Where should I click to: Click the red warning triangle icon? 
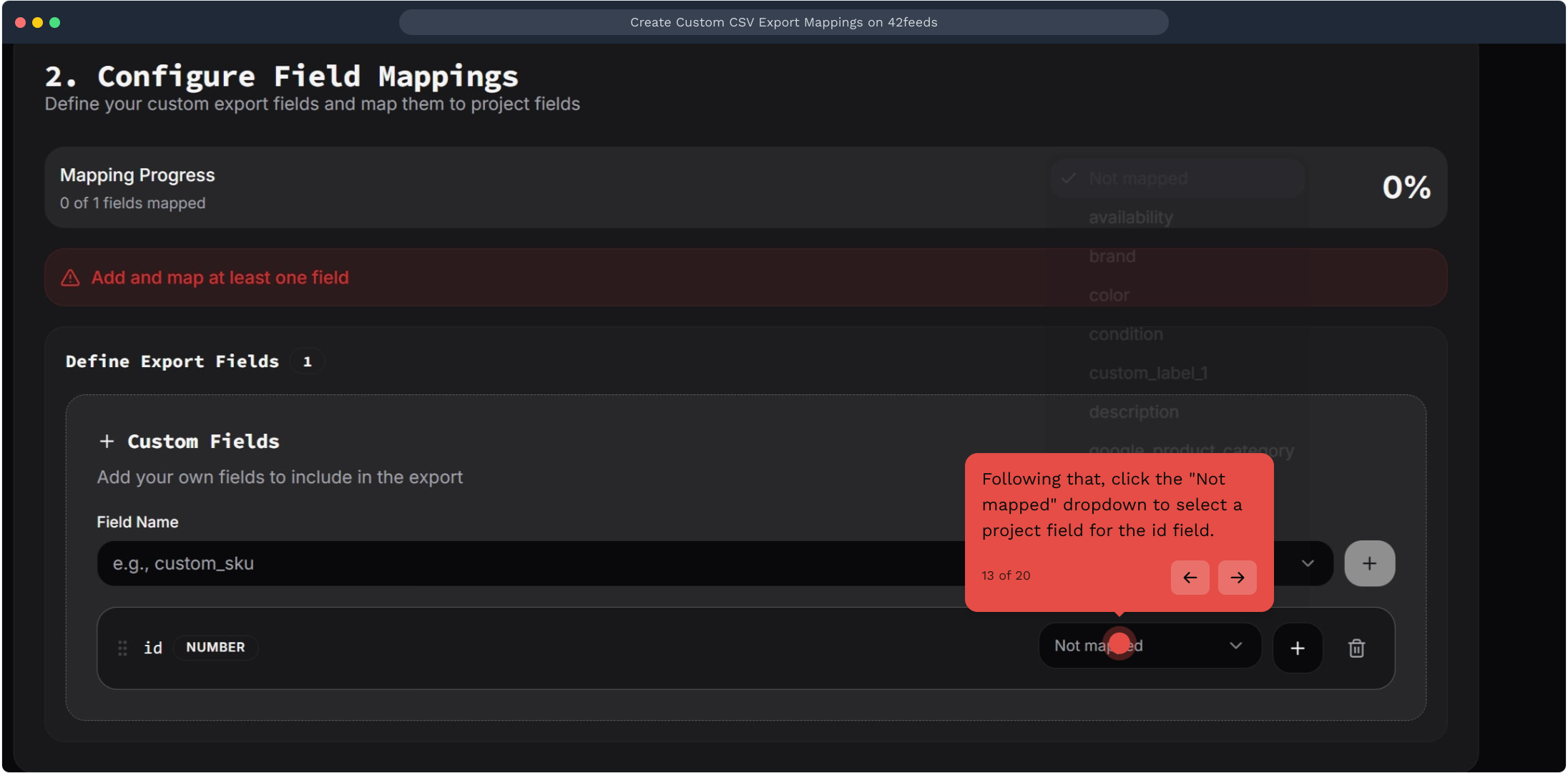pos(70,278)
